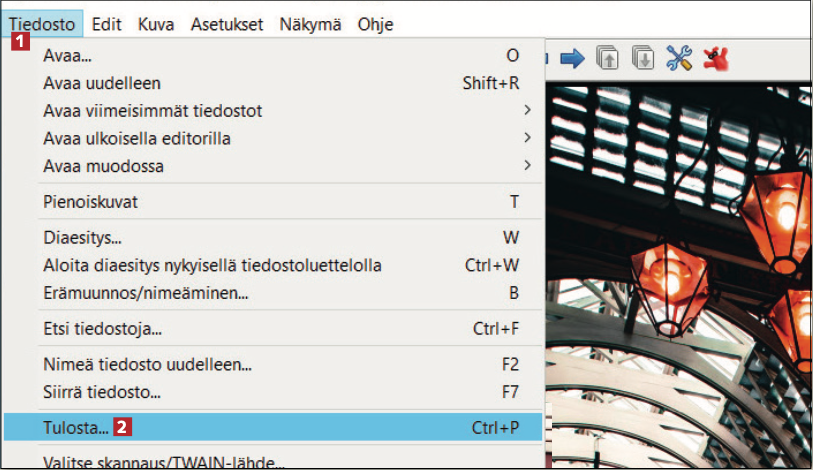The height and width of the screenshot is (470, 813).
Task: Go to next image with blue arrow
Action: point(572,58)
